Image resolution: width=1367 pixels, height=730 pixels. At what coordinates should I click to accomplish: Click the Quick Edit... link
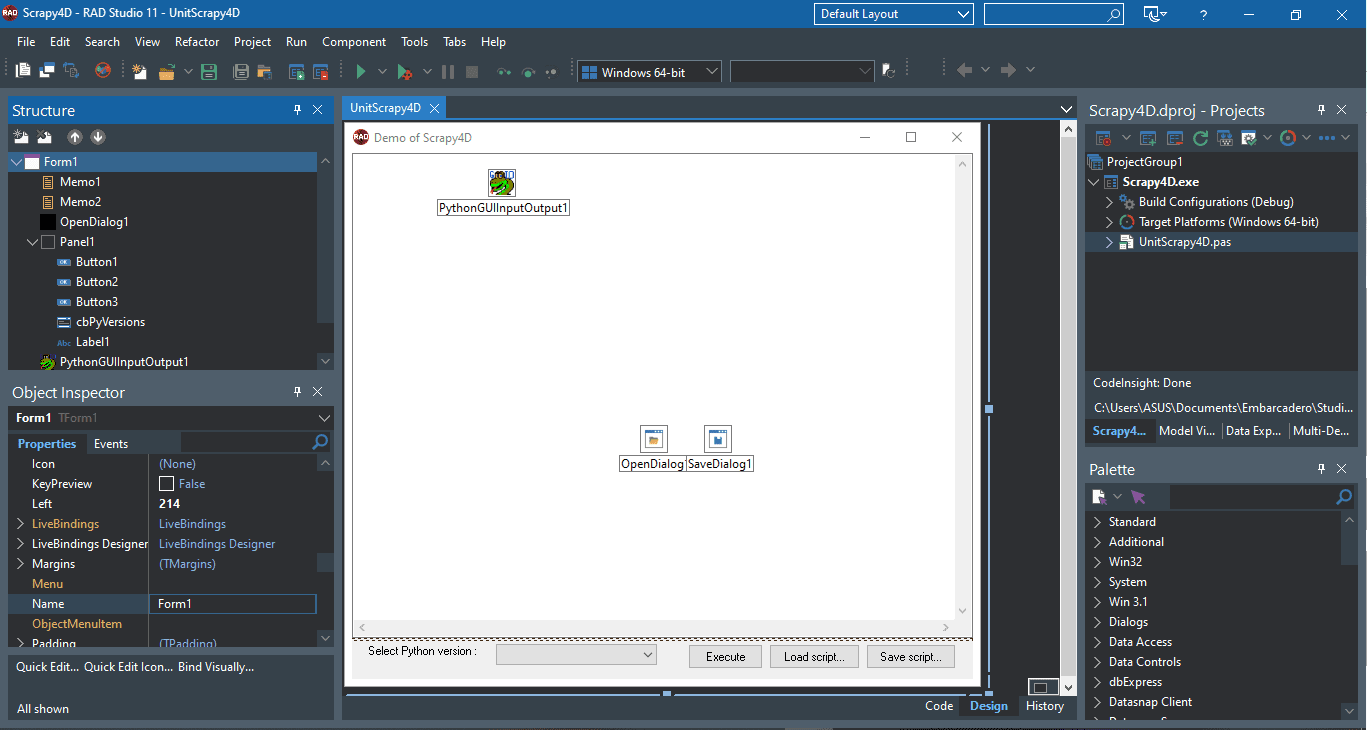(x=47, y=667)
